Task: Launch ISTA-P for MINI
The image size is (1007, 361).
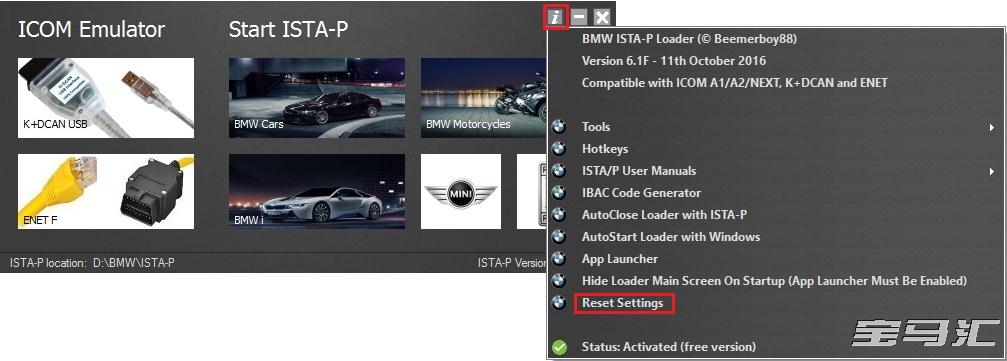Action: (x=460, y=191)
